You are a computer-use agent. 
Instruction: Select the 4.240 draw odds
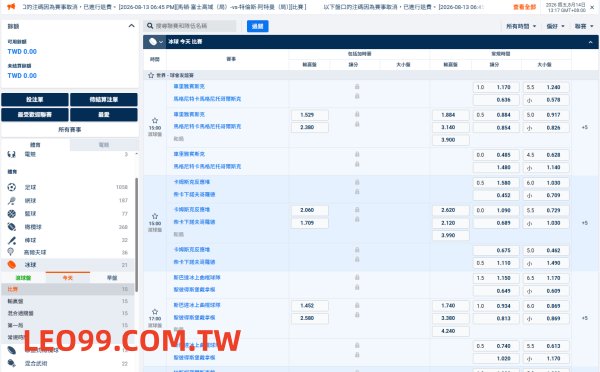[450, 331]
